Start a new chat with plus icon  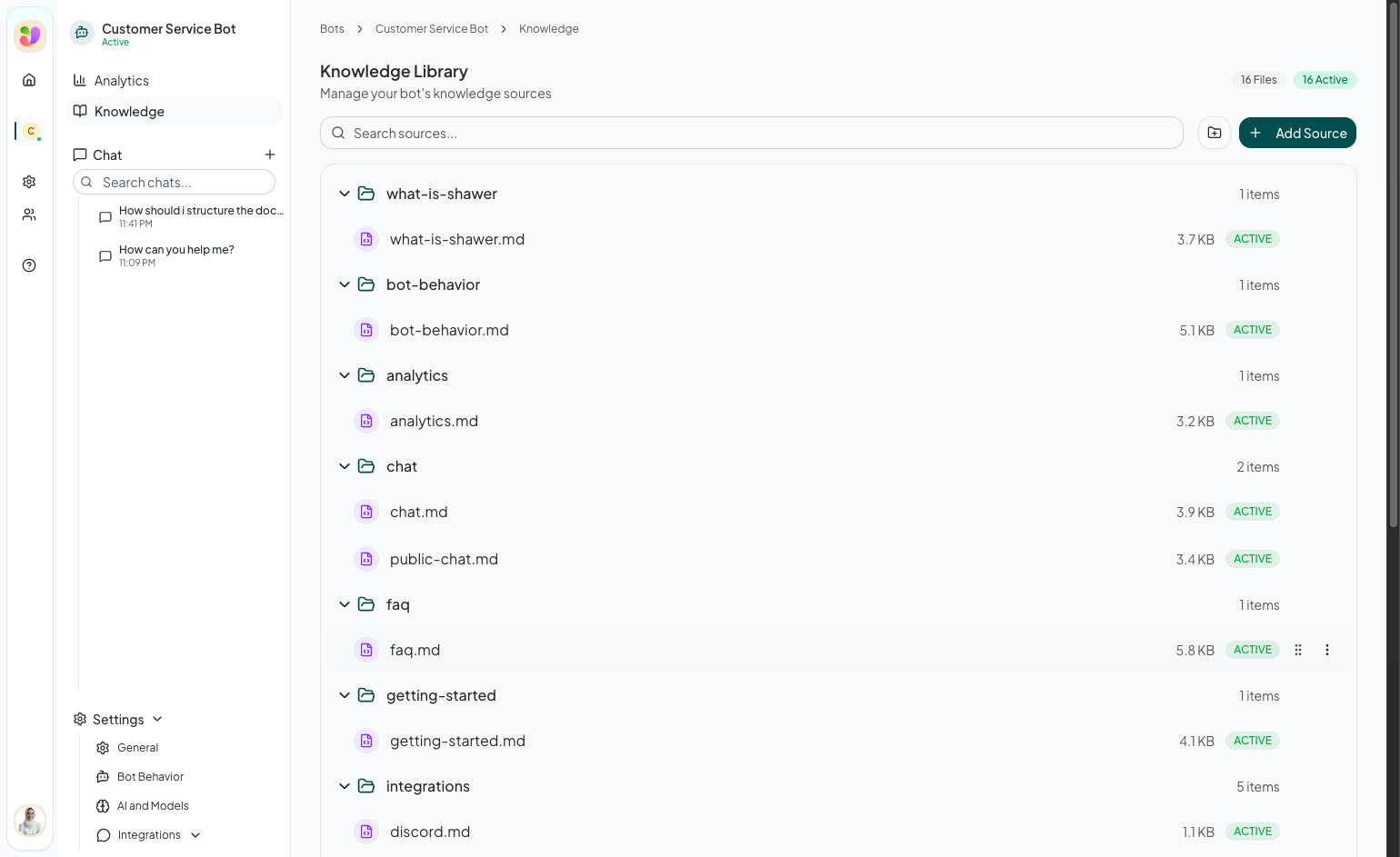(270, 154)
